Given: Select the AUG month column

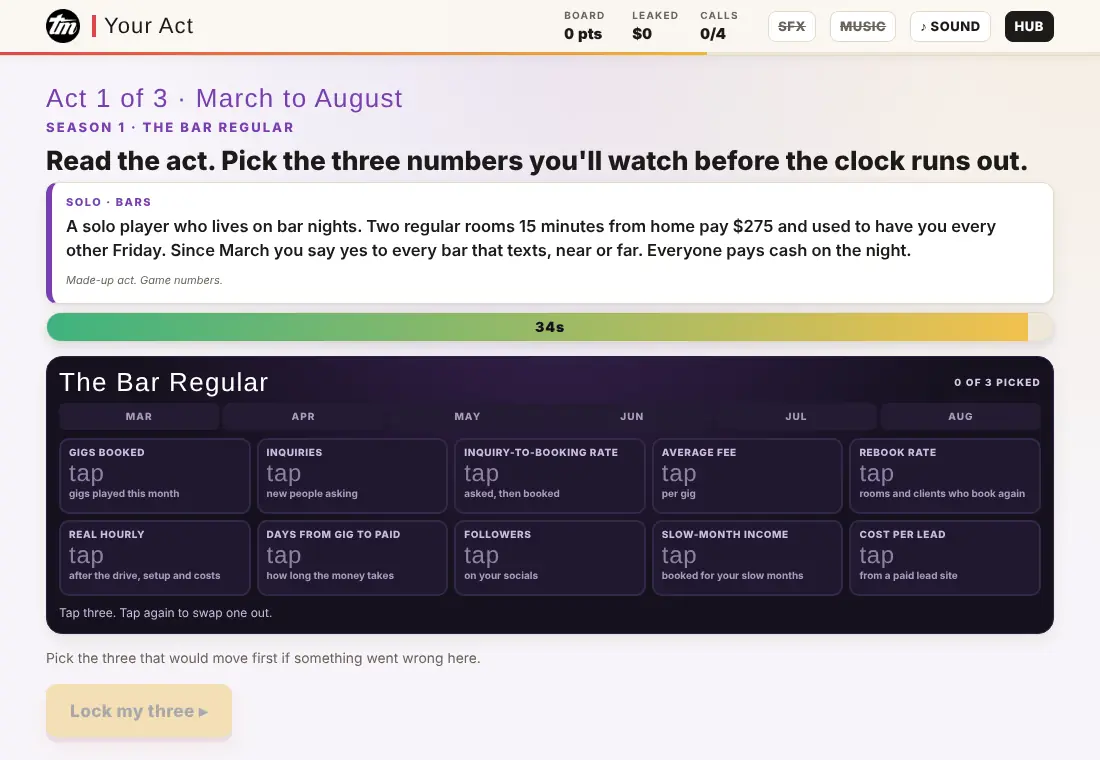Looking at the screenshot, I should pyautogui.click(x=960, y=416).
